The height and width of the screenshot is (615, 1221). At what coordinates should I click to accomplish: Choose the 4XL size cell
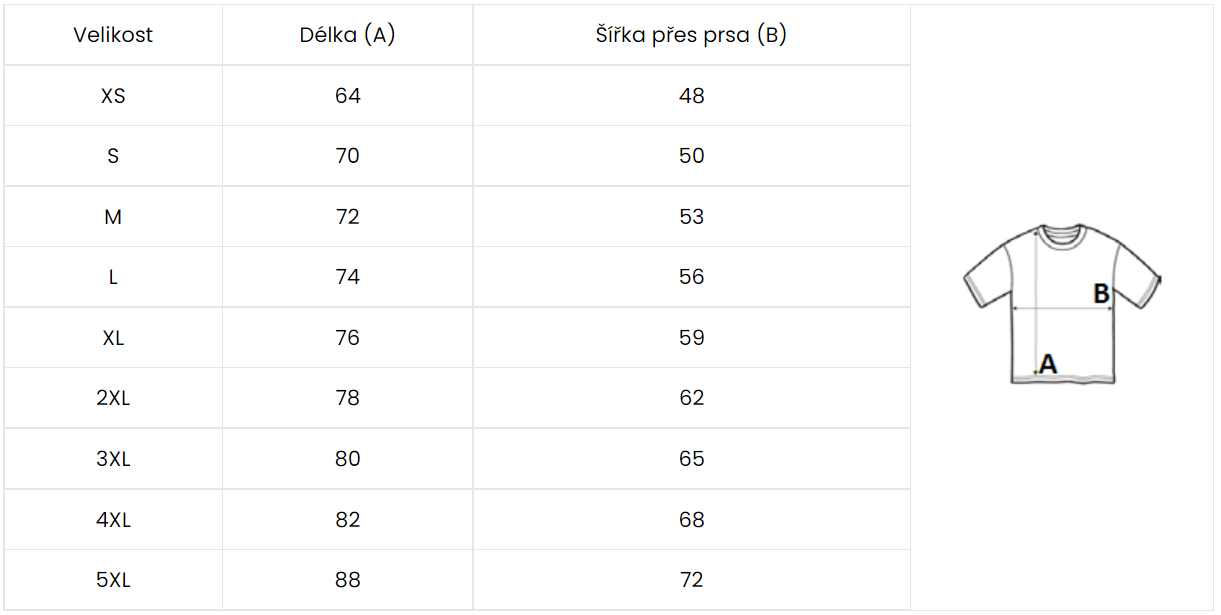pyautogui.click(x=113, y=520)
